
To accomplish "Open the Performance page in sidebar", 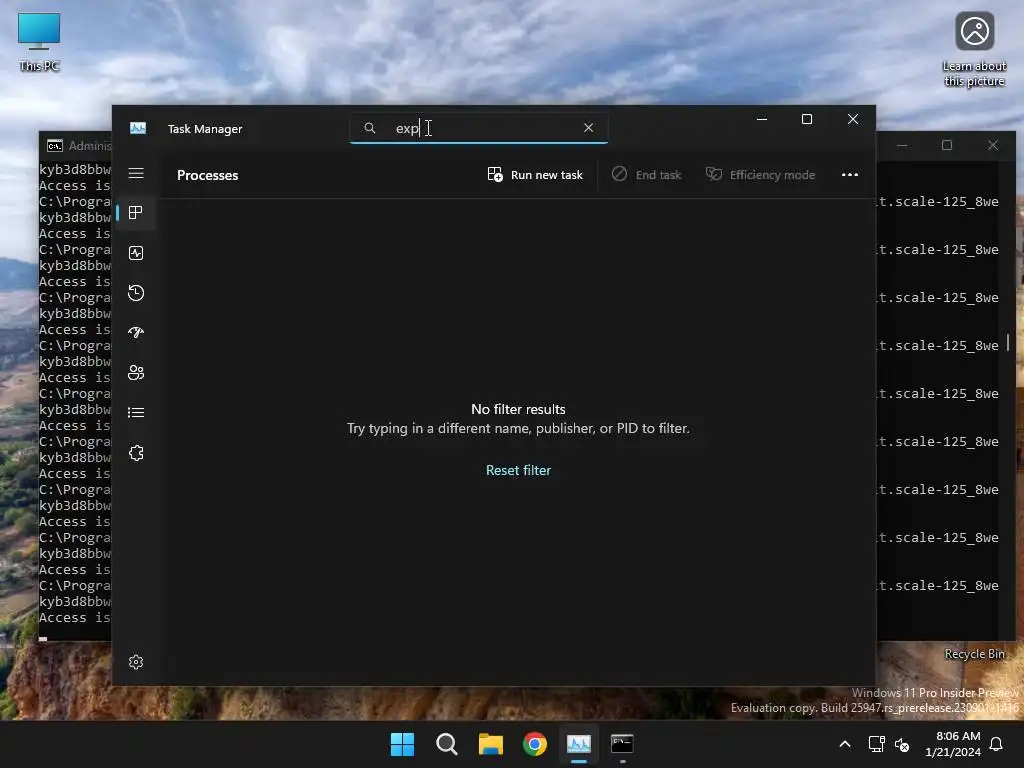I will [x=136, y=253].
